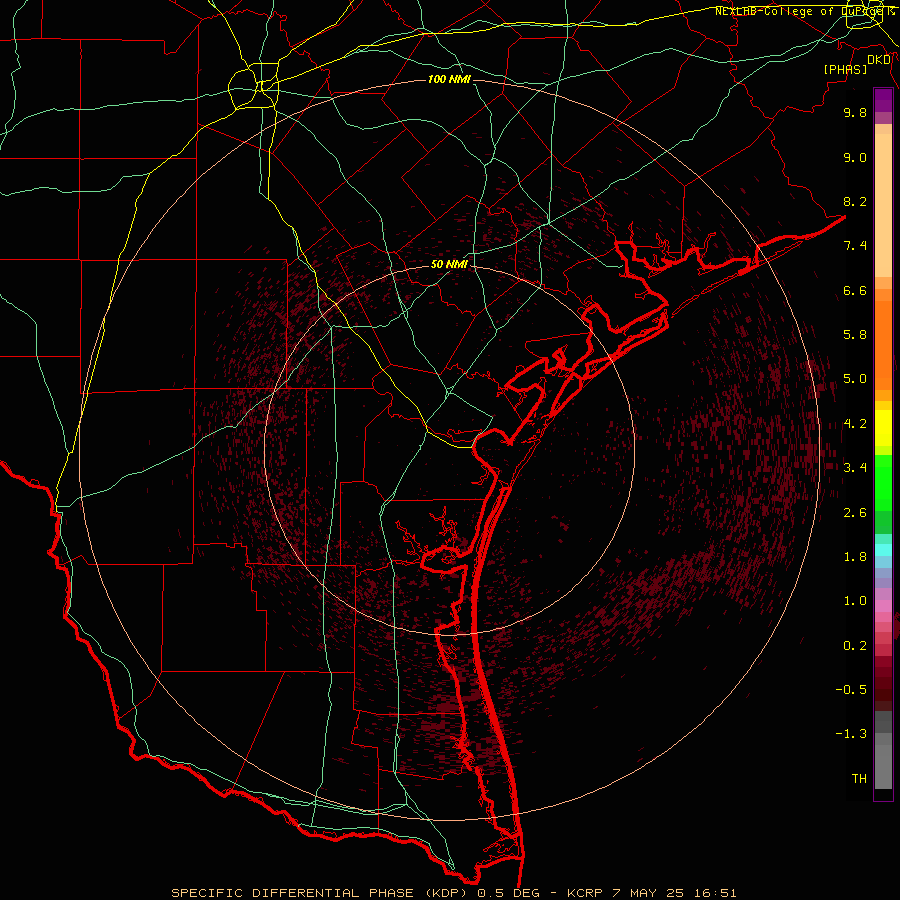Click the -1.3 value on the color scale
The width and height of the screenshot is (900, 900).
(851, 734)
